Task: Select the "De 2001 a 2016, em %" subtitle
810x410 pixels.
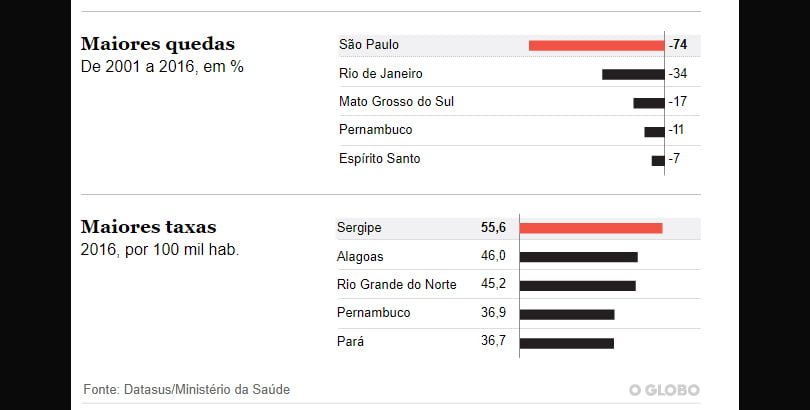Action: coord(162,67)
